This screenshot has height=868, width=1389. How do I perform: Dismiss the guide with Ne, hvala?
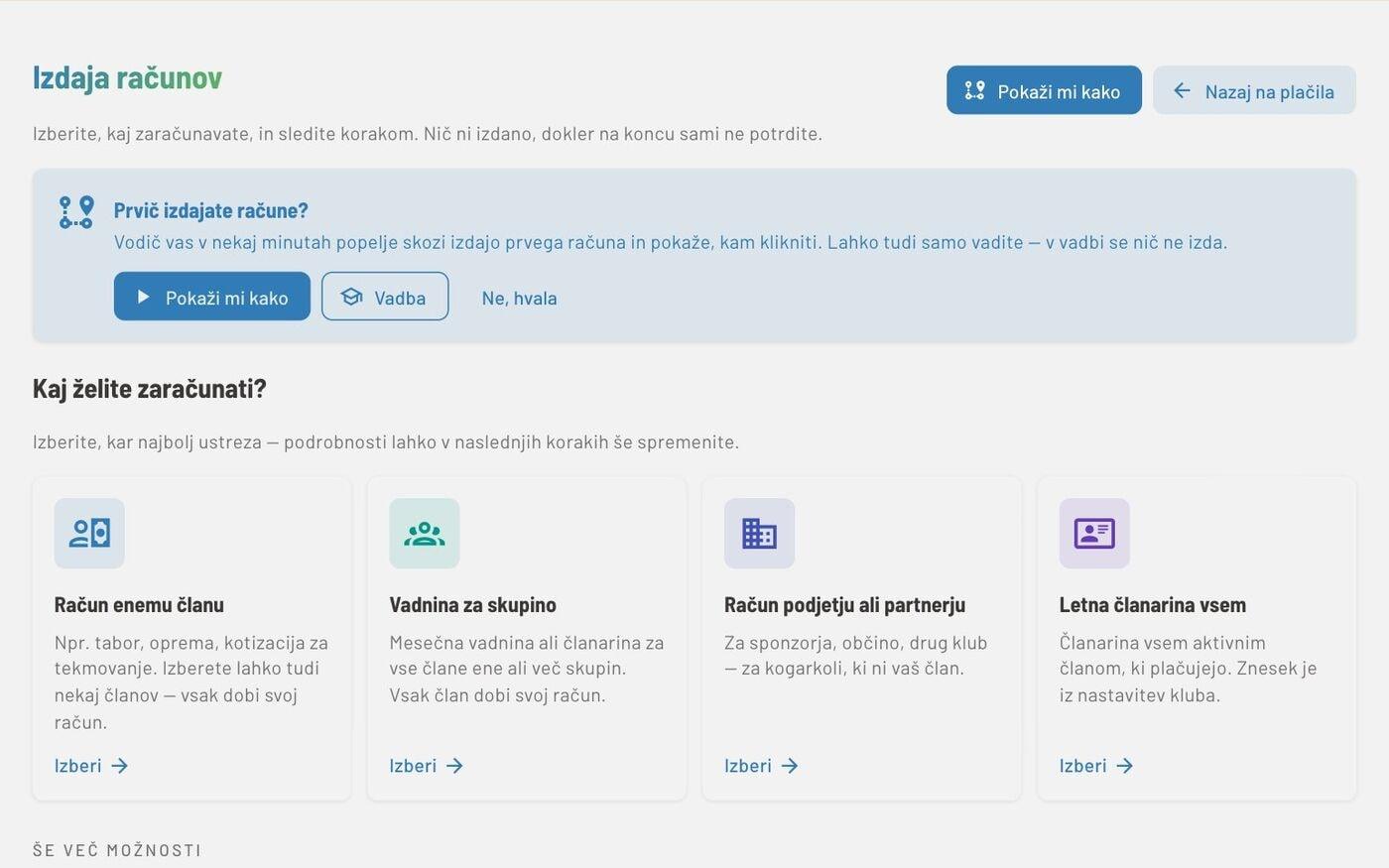[519, 298]
